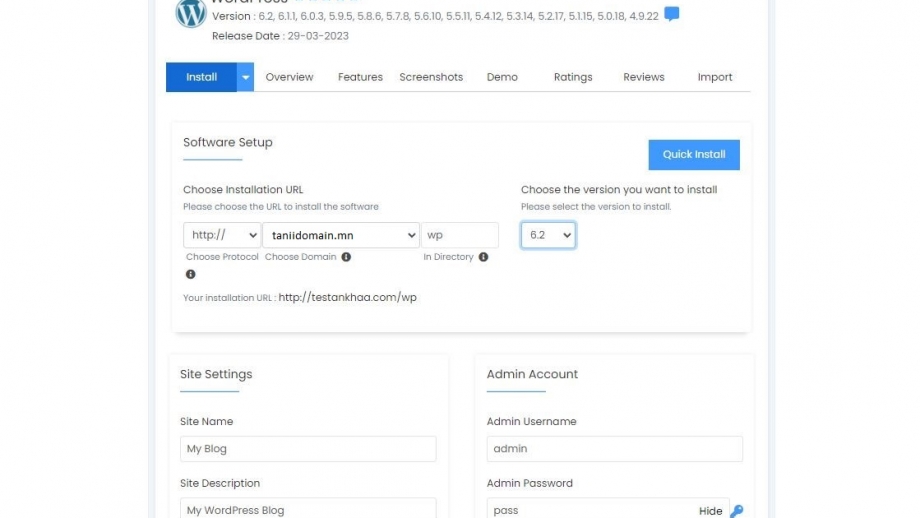The height and width of the screenshot is (518, 920).
Task: Expand the Install tab dropdown arrow
Action: [245, 77]
